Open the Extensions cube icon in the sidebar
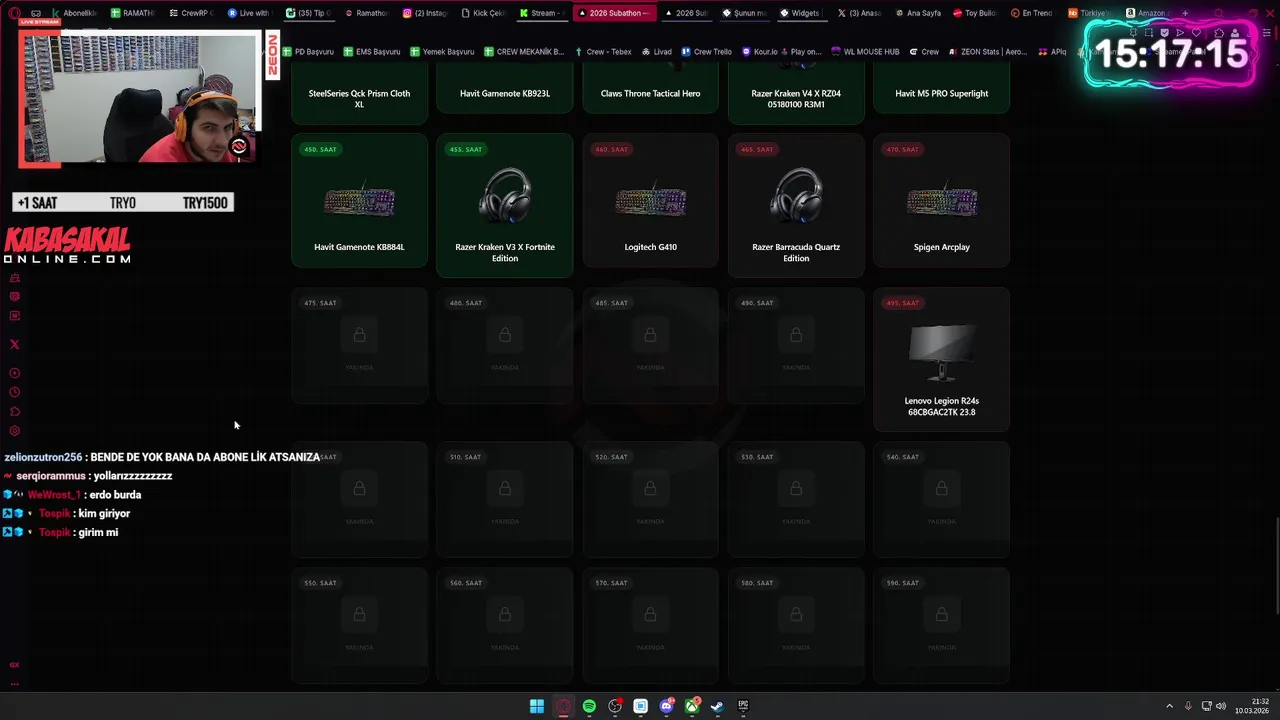This screenshot has width=1280, height=720. pos(14,411)
